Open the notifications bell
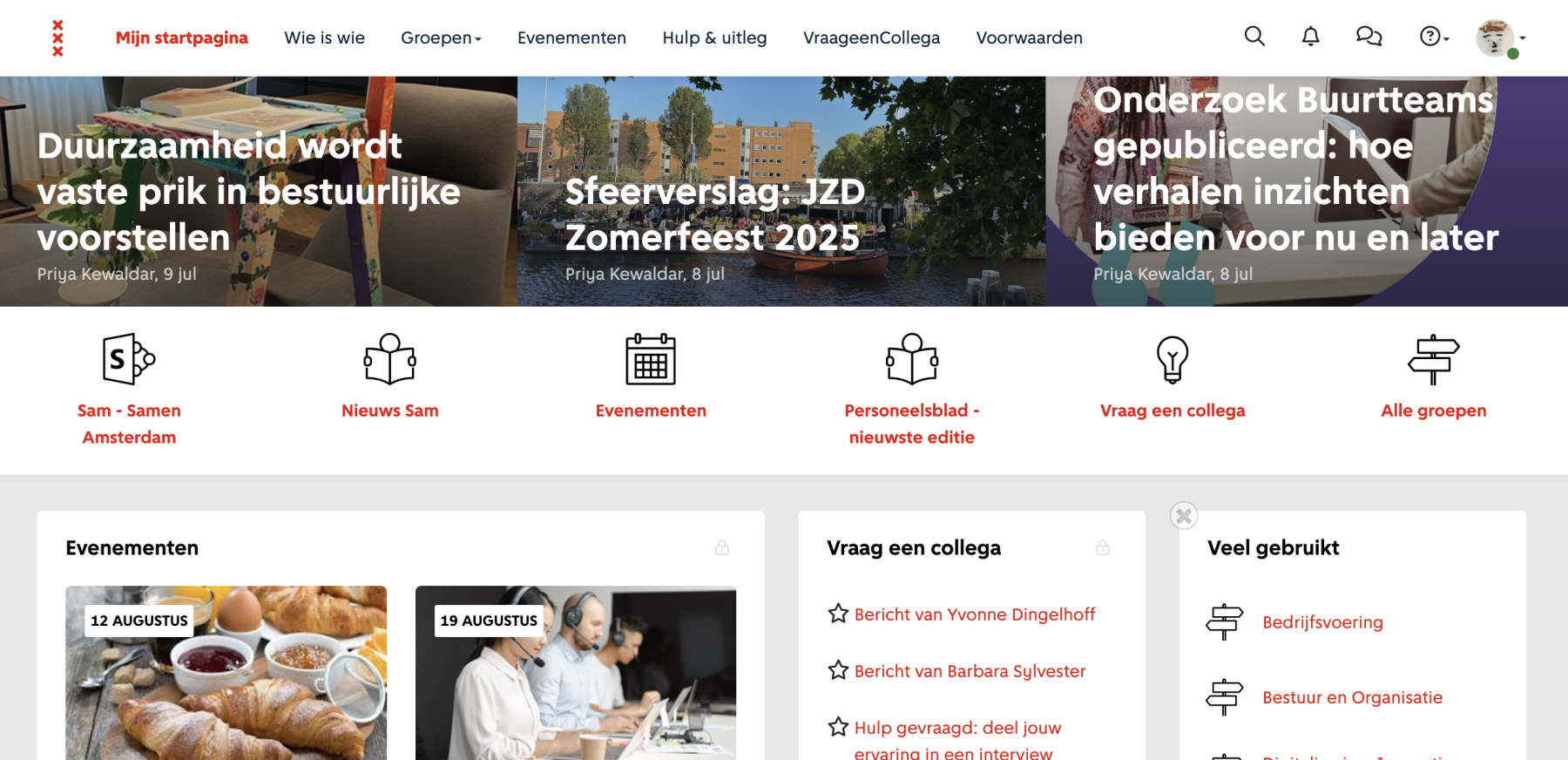1568x760 pixels. tap(1310, 36)
